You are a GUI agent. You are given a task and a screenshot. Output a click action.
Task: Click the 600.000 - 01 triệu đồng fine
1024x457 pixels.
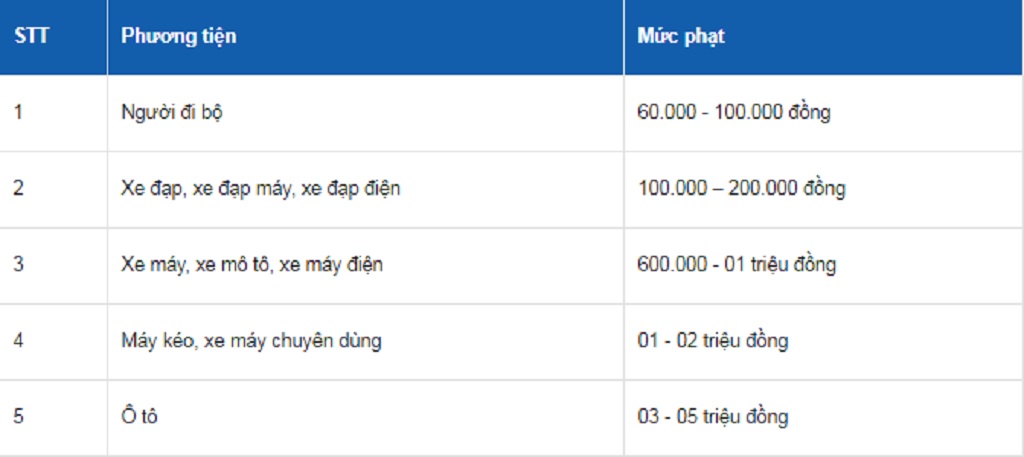click(736, 265)
